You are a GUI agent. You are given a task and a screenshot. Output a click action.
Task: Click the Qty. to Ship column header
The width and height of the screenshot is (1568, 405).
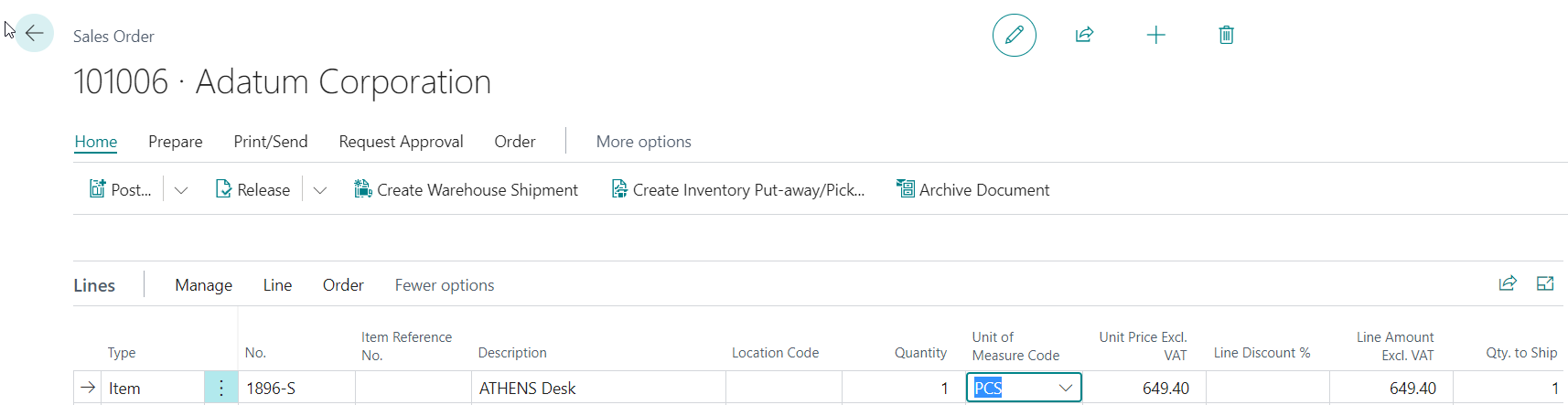1521,353
